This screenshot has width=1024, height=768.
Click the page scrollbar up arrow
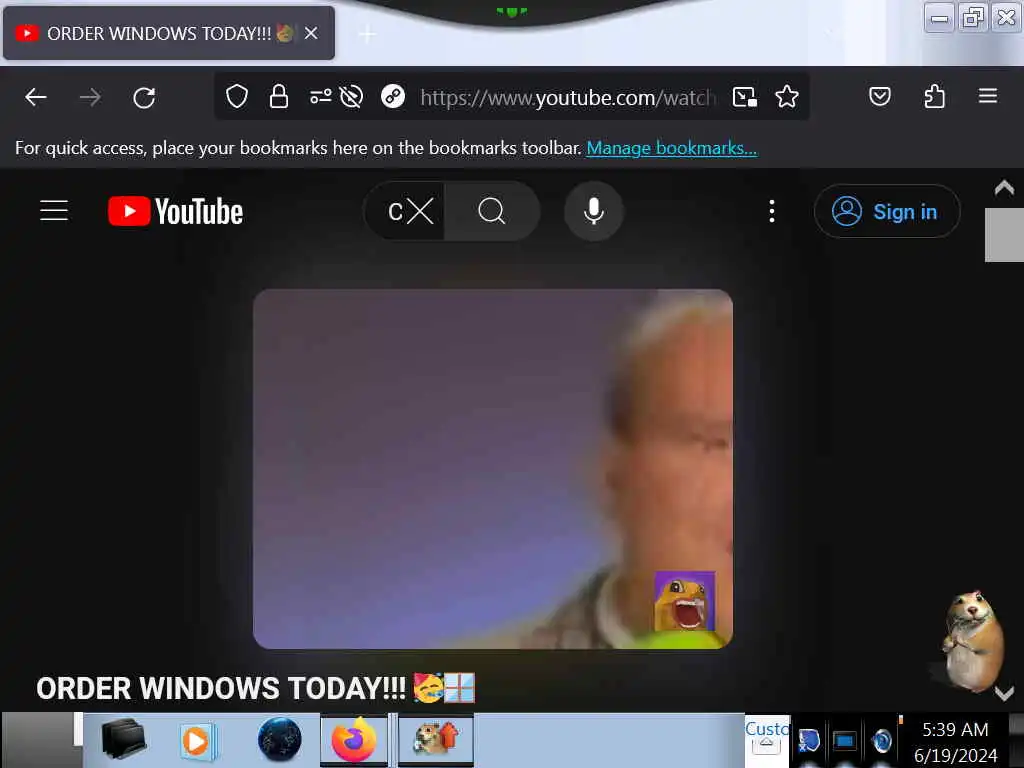coord(1004,188)
